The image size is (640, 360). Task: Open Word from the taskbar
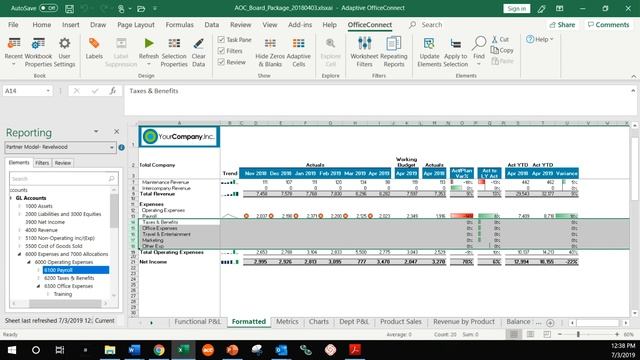click(x=134, y=350)
